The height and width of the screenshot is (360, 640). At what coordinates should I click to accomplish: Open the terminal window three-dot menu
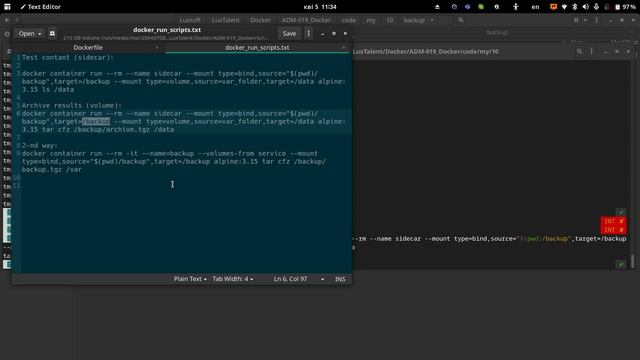[591, 51]
